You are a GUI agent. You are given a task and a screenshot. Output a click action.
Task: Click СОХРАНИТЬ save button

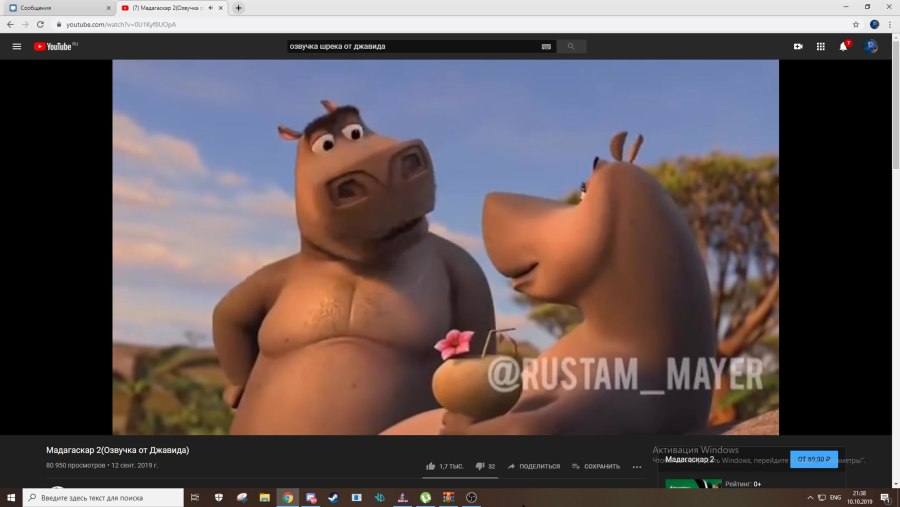pyautogui.click(x=596, y=466)
